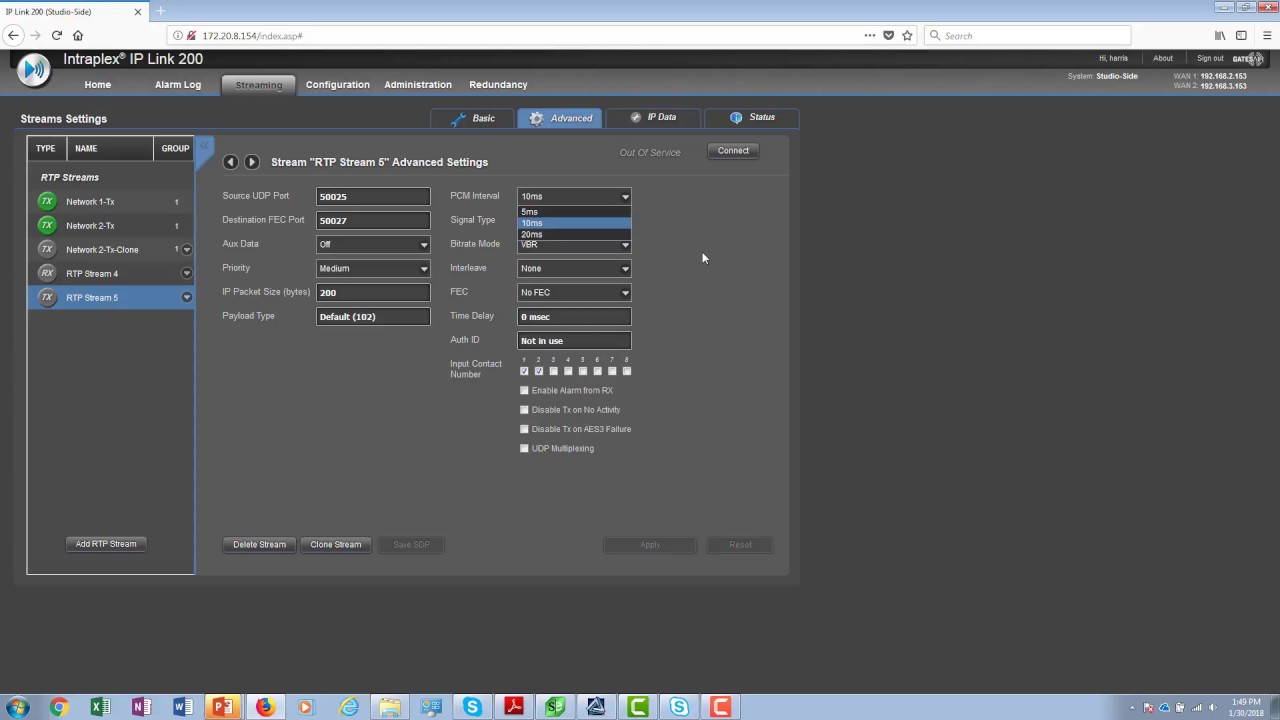Click the Clone Stream button
Screen dimensions: 1280x720
336,545
